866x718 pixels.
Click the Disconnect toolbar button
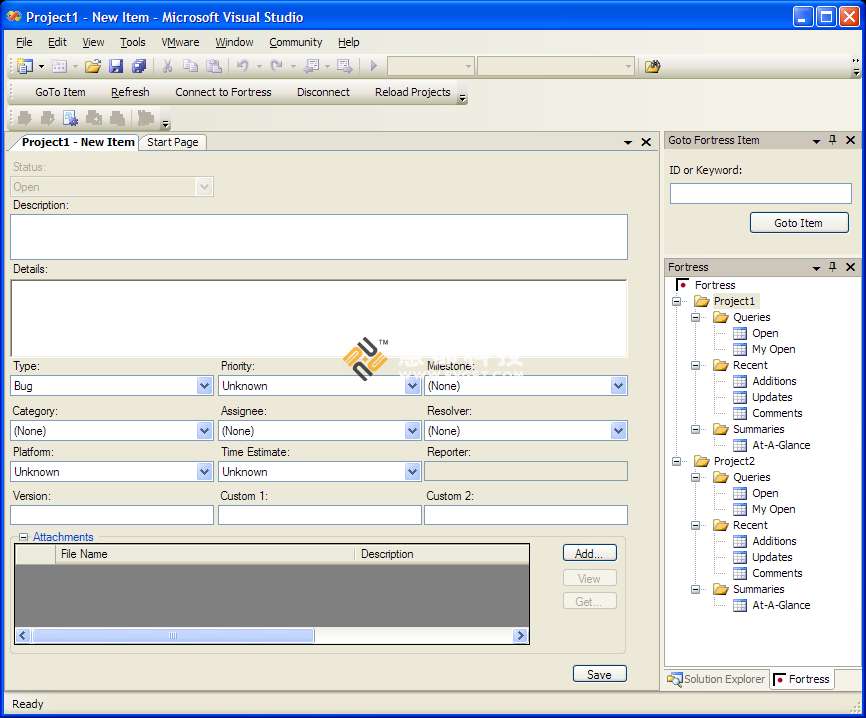pyautogui.click(x=323, y=92)
